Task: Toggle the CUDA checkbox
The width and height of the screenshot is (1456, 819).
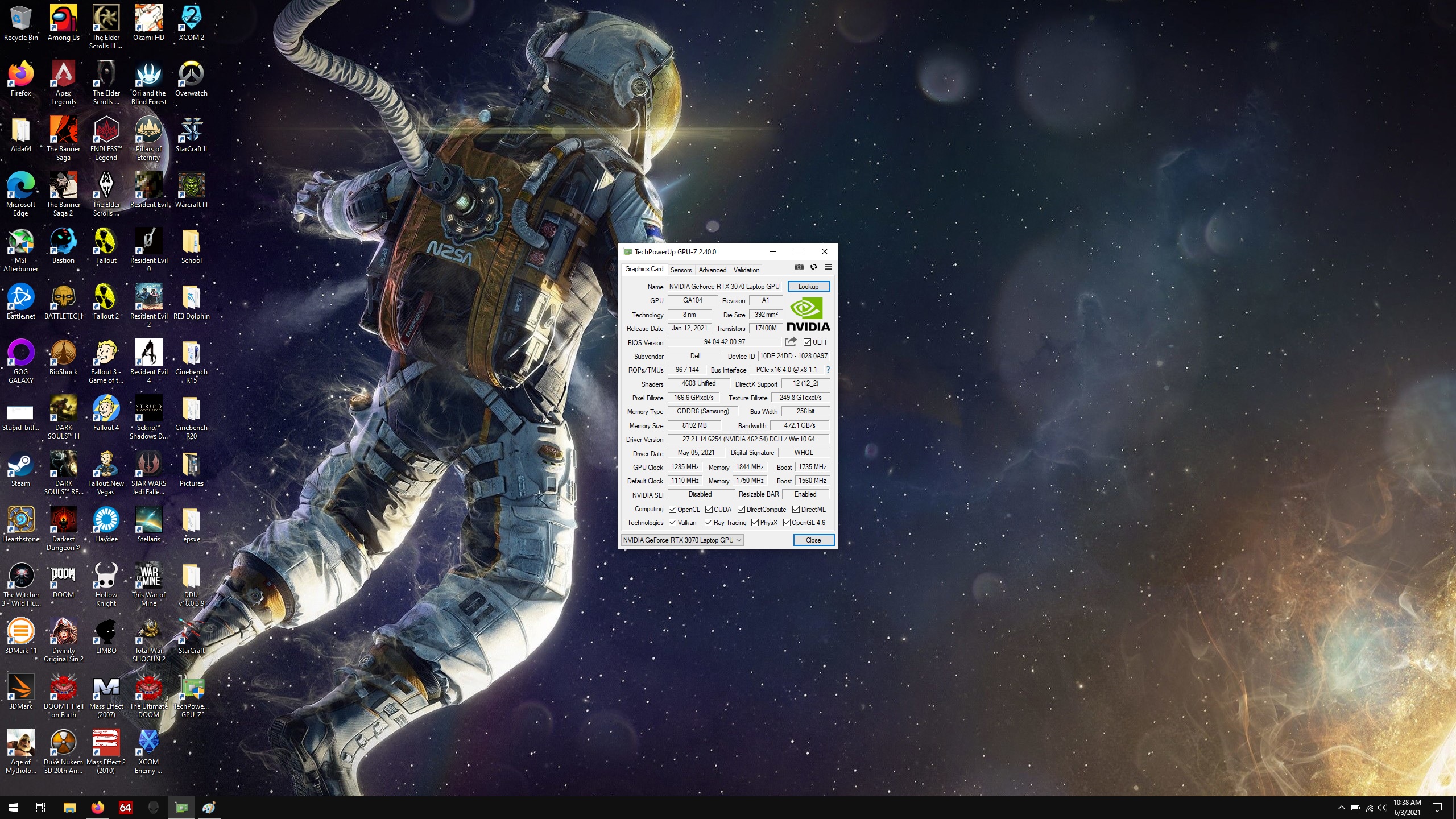Action: (709, 509)
